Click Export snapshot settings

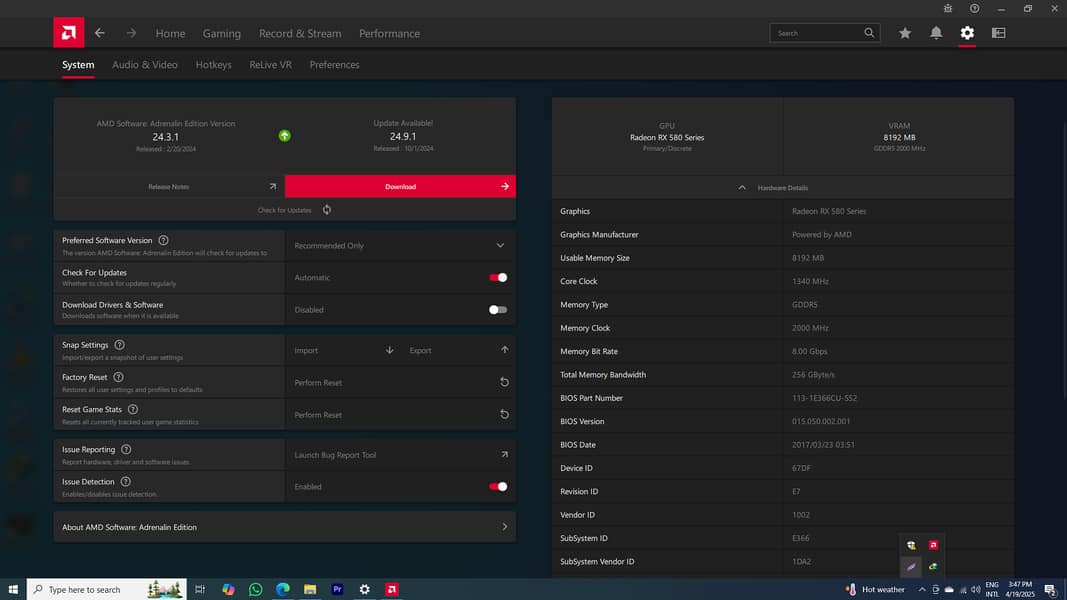458,350
